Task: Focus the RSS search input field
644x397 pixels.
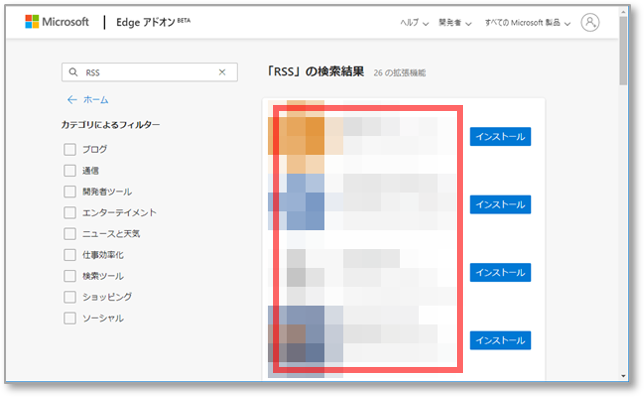Action: coord(150,72)
